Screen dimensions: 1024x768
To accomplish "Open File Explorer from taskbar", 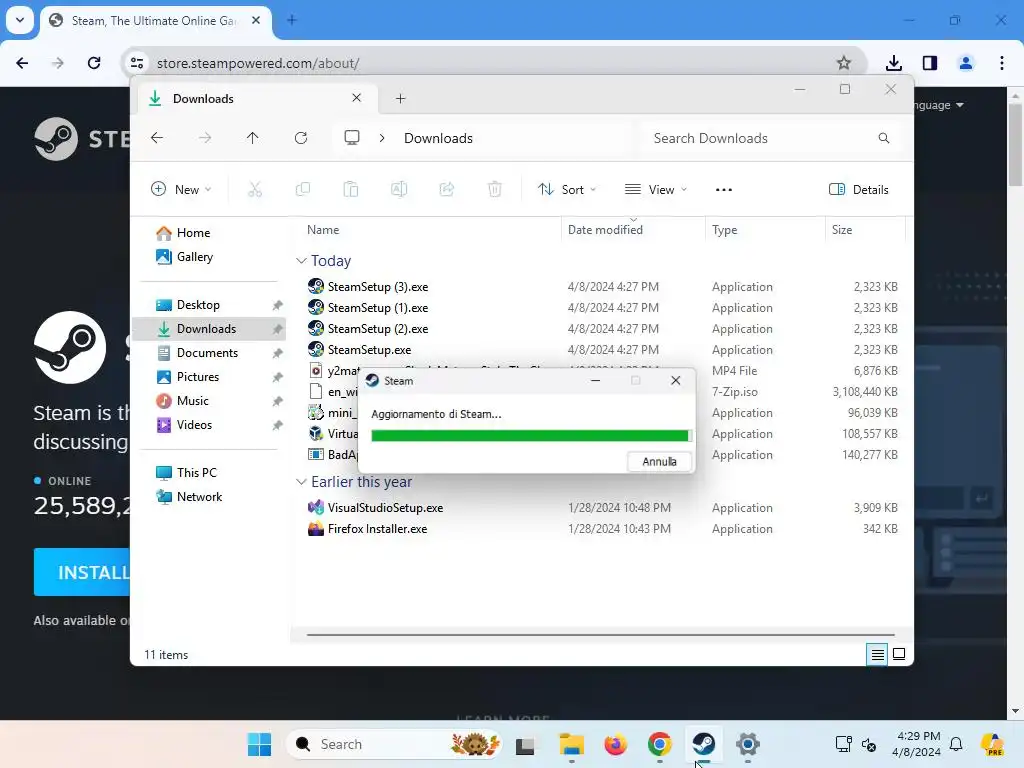I will 571,744.
